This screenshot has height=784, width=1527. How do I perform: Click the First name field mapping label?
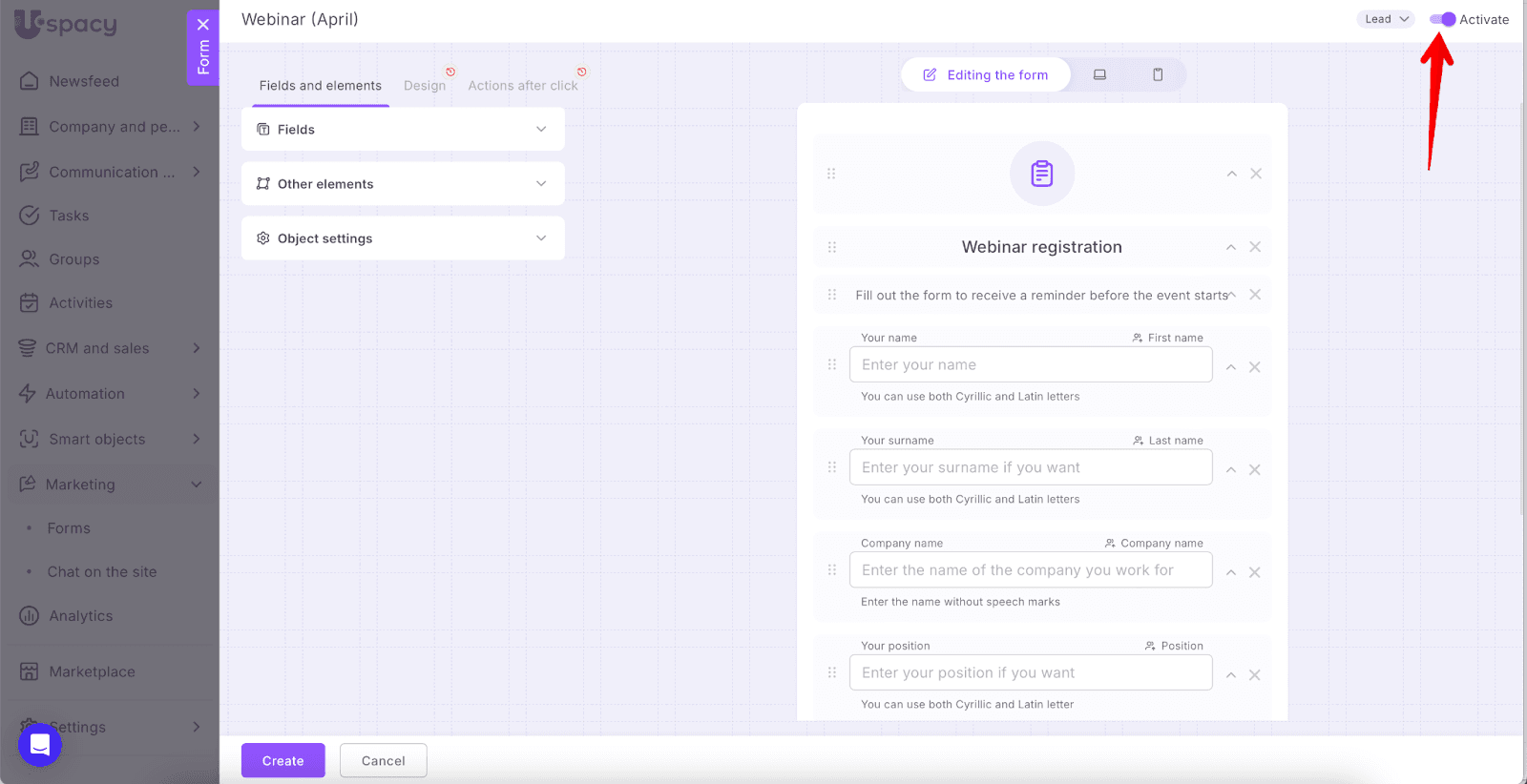coord(1168,338)
